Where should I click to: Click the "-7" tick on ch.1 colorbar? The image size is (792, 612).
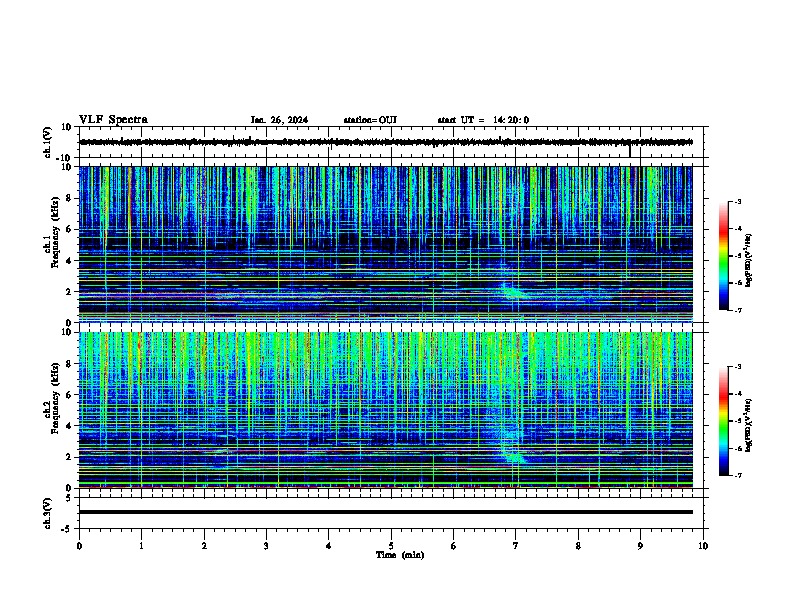738,310
